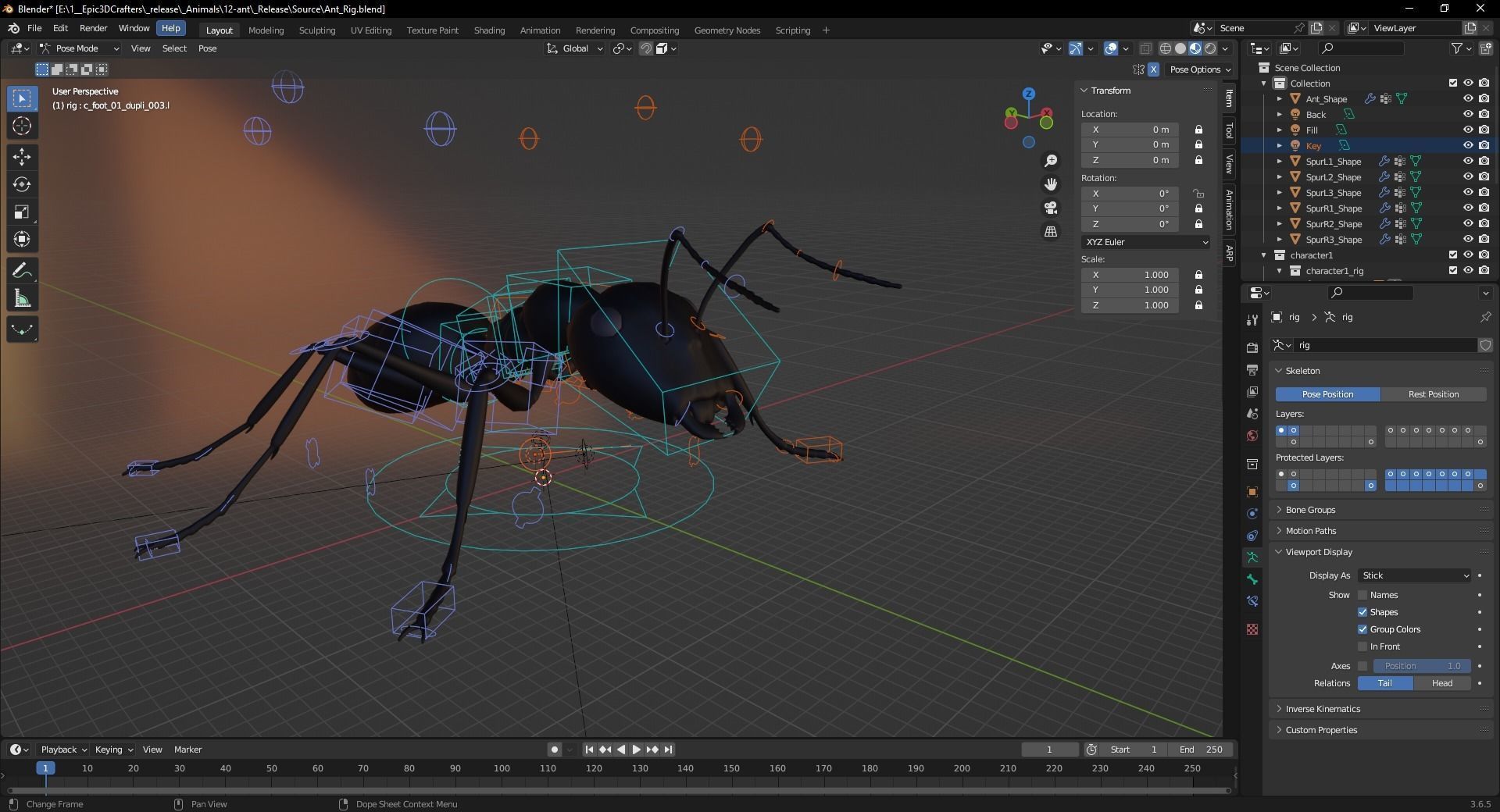Collapse the Skeleton panel
This screenshot has width=1500, height=812.
1302,371
